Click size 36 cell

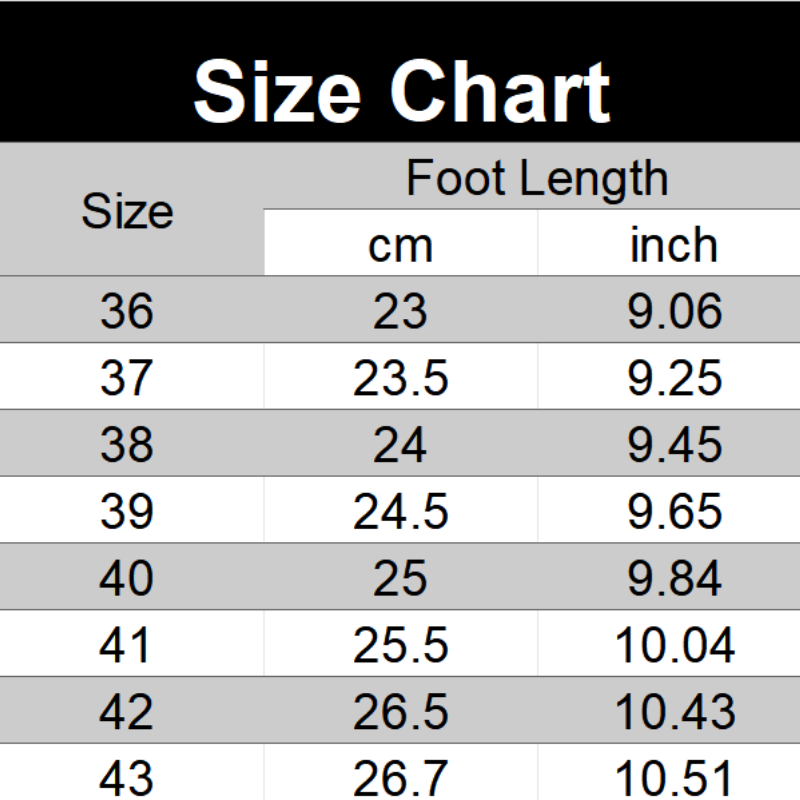[x=127, y=312]
